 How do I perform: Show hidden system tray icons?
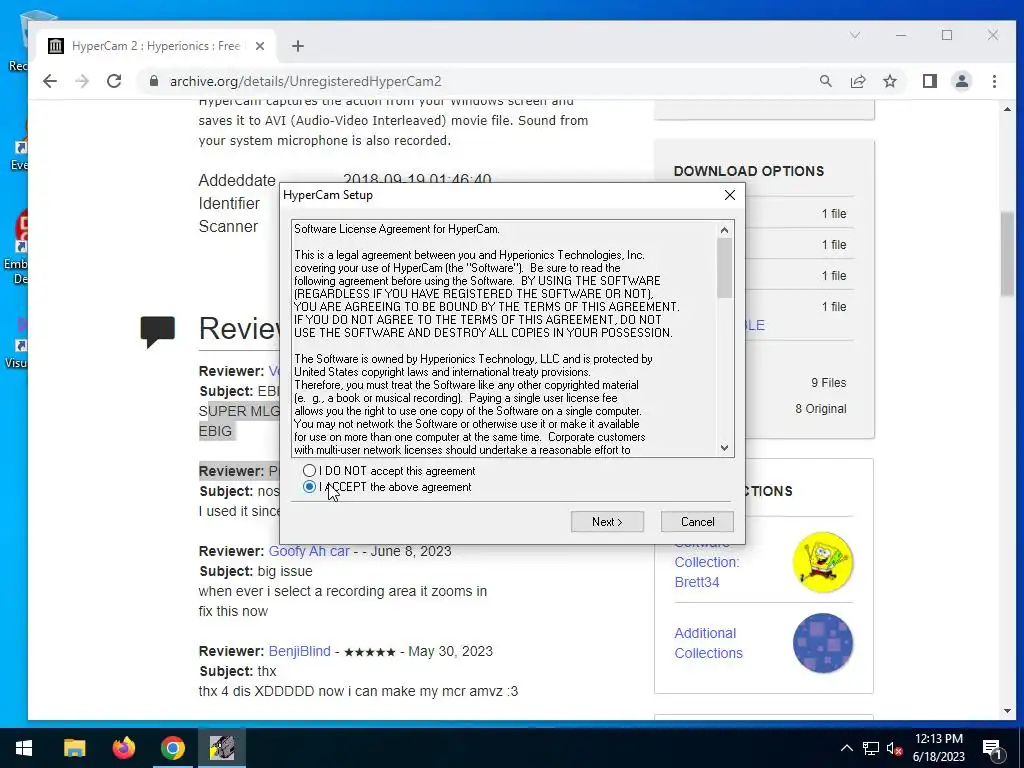(x=846, y=748)
